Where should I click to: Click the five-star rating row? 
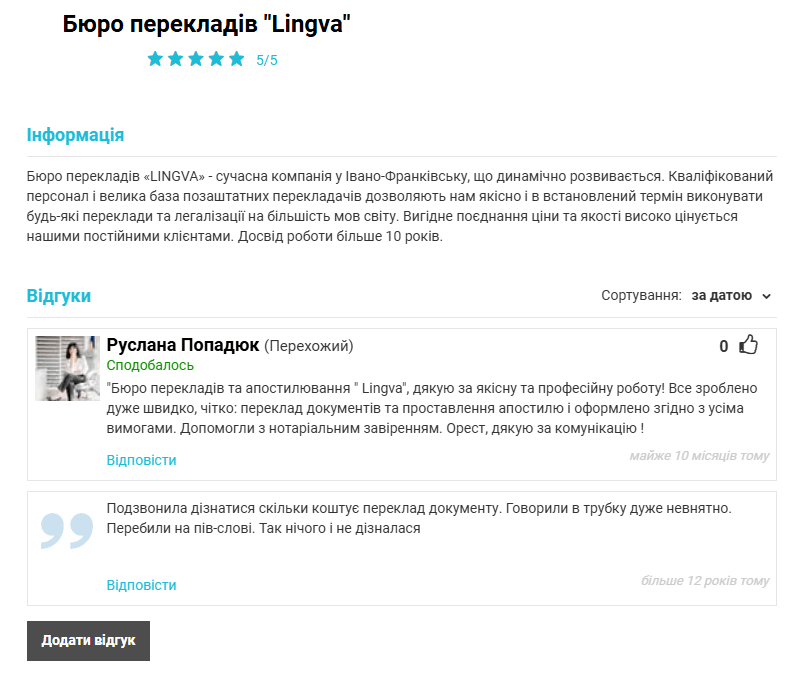pyautogui.click(x=196, y=59)
